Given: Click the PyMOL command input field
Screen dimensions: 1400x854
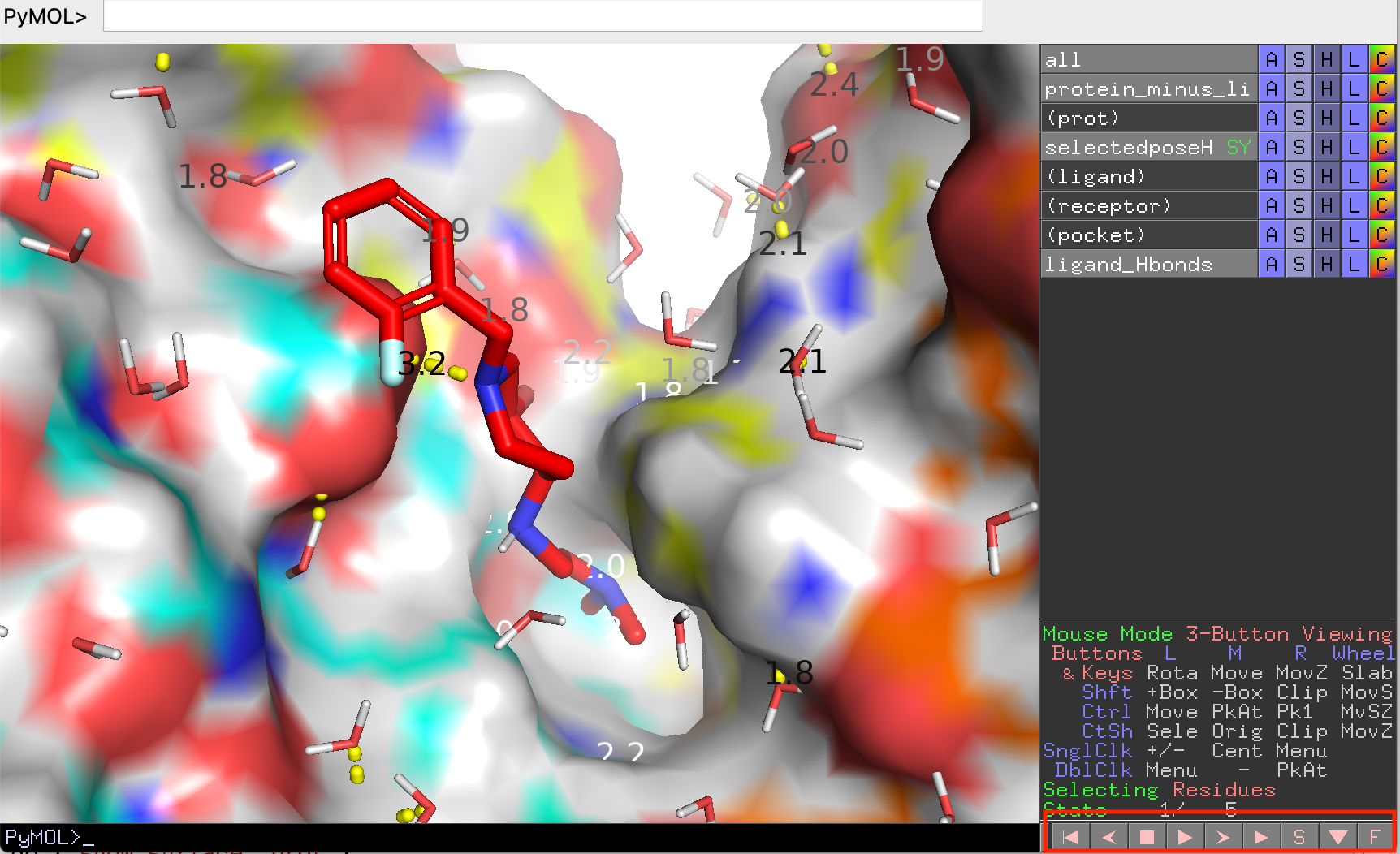Looking at the screenshot, I should [542, 15].
